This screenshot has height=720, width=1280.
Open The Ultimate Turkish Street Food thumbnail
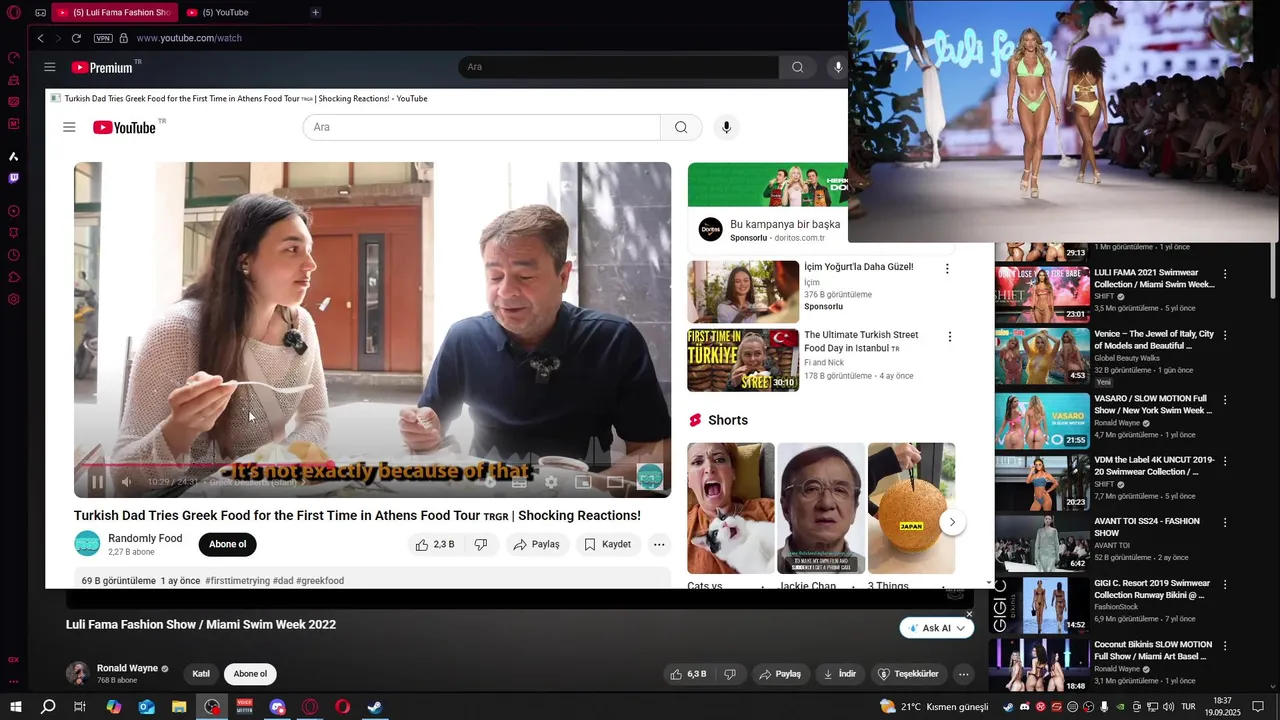pos(743,360)
